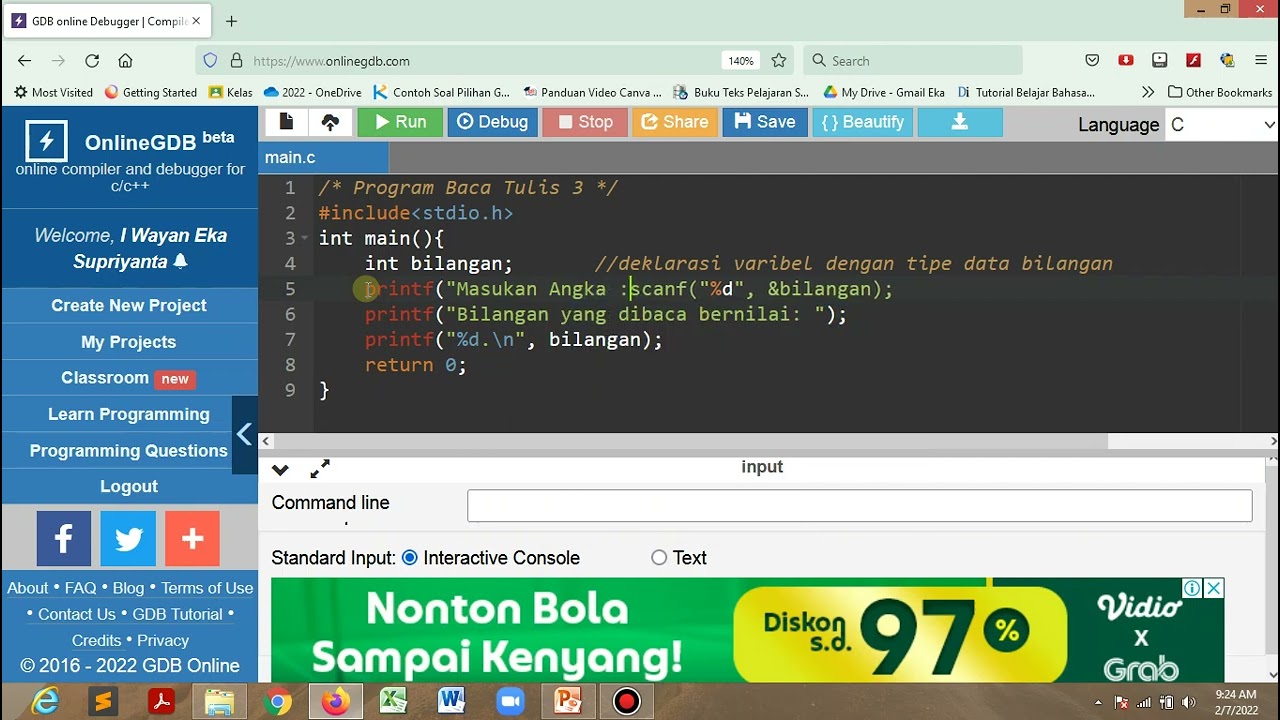
Task: Expand the input panel to fullscreen
Action: point(320,469)
